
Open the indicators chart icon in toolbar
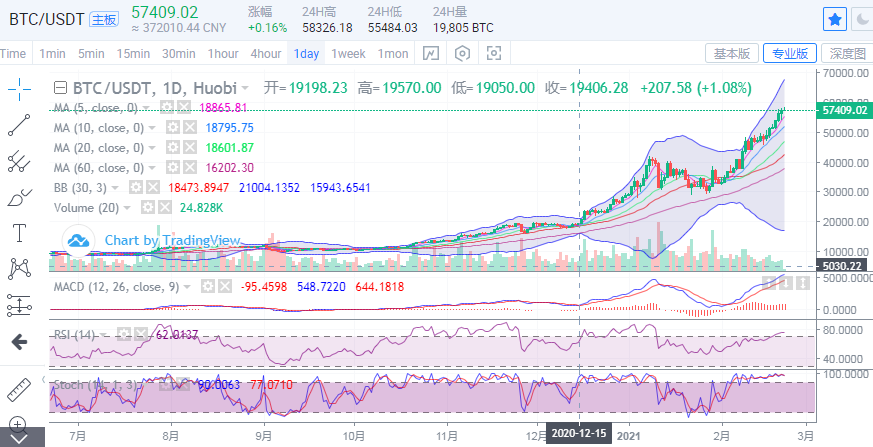pyautogui.click(x=431, y=53)
